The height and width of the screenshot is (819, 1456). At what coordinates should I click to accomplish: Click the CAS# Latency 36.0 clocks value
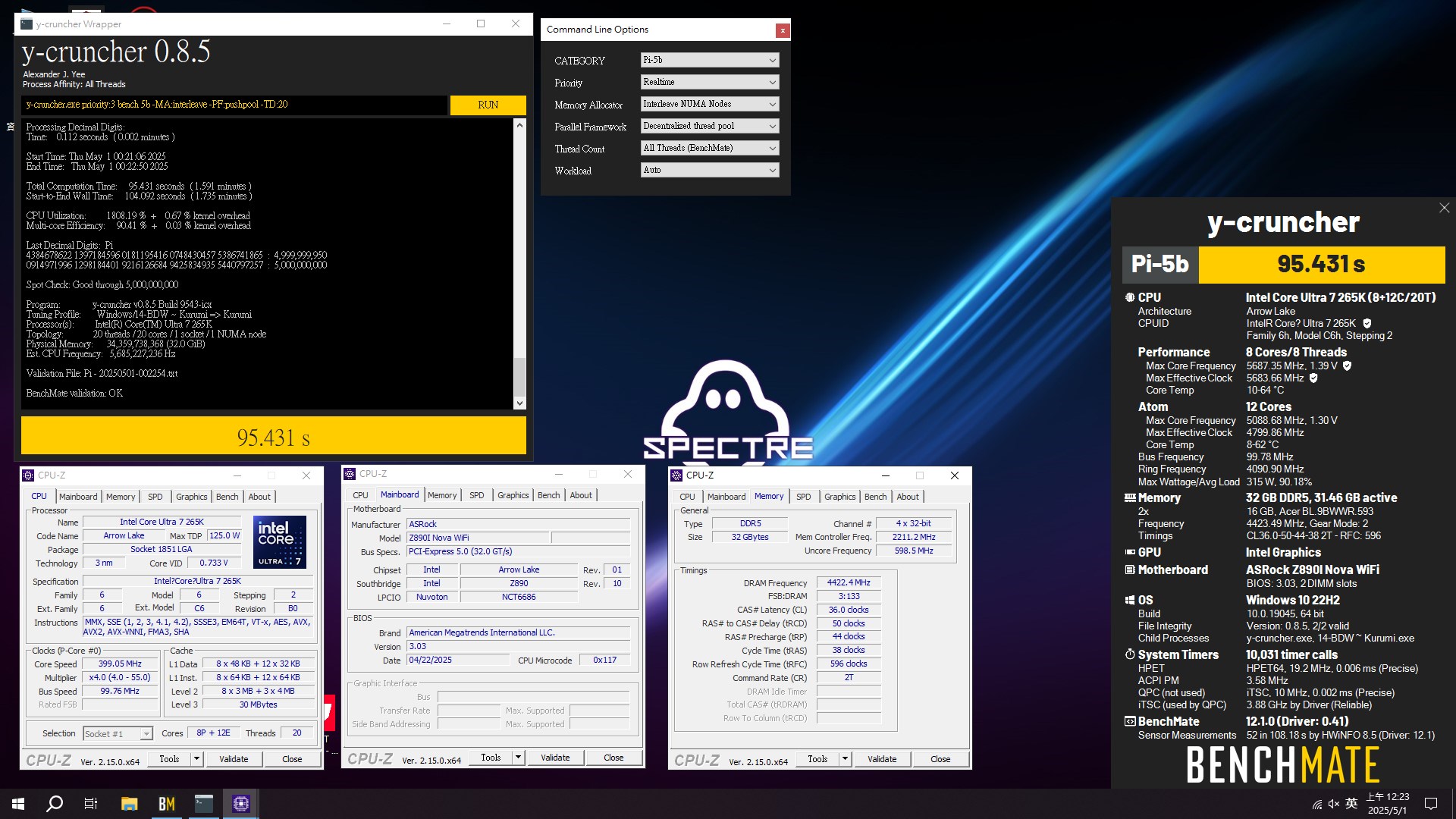(849, 610)
